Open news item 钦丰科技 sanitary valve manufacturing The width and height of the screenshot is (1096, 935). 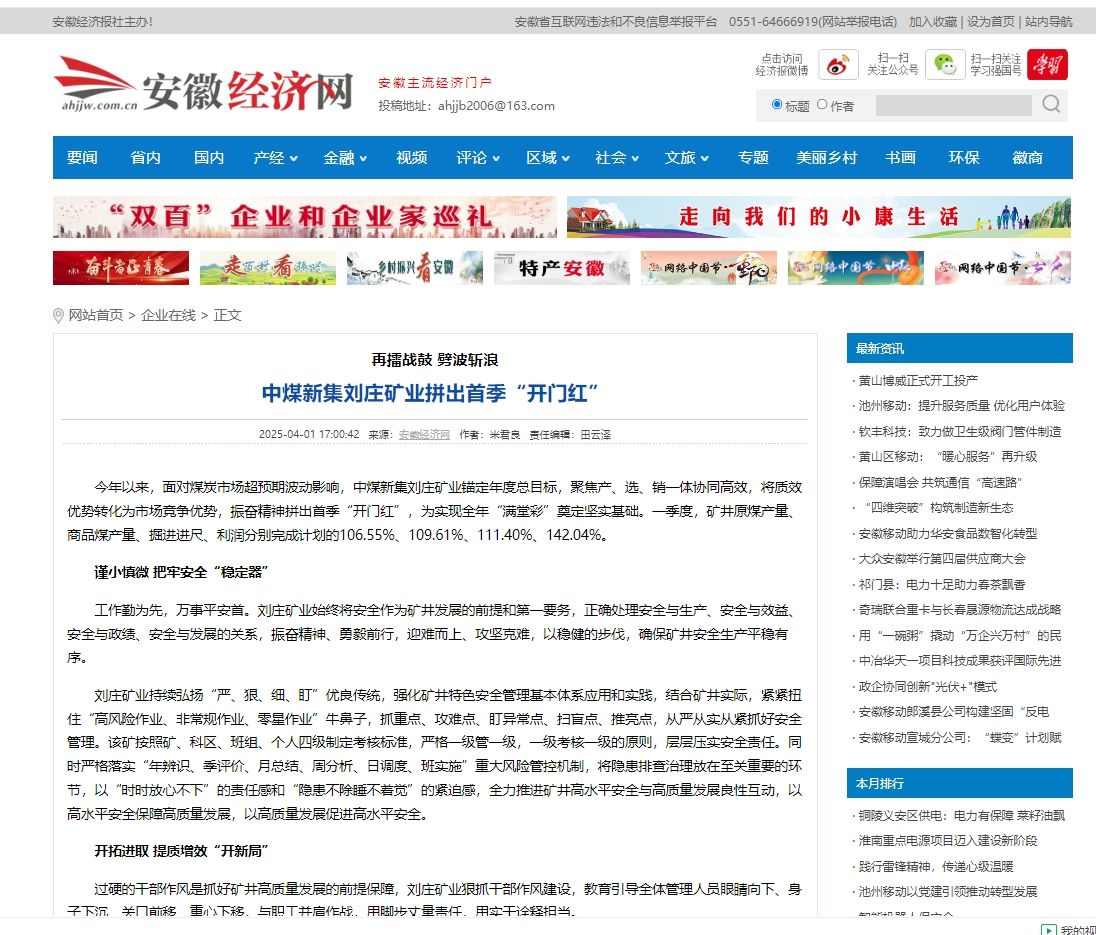(960, 432)
